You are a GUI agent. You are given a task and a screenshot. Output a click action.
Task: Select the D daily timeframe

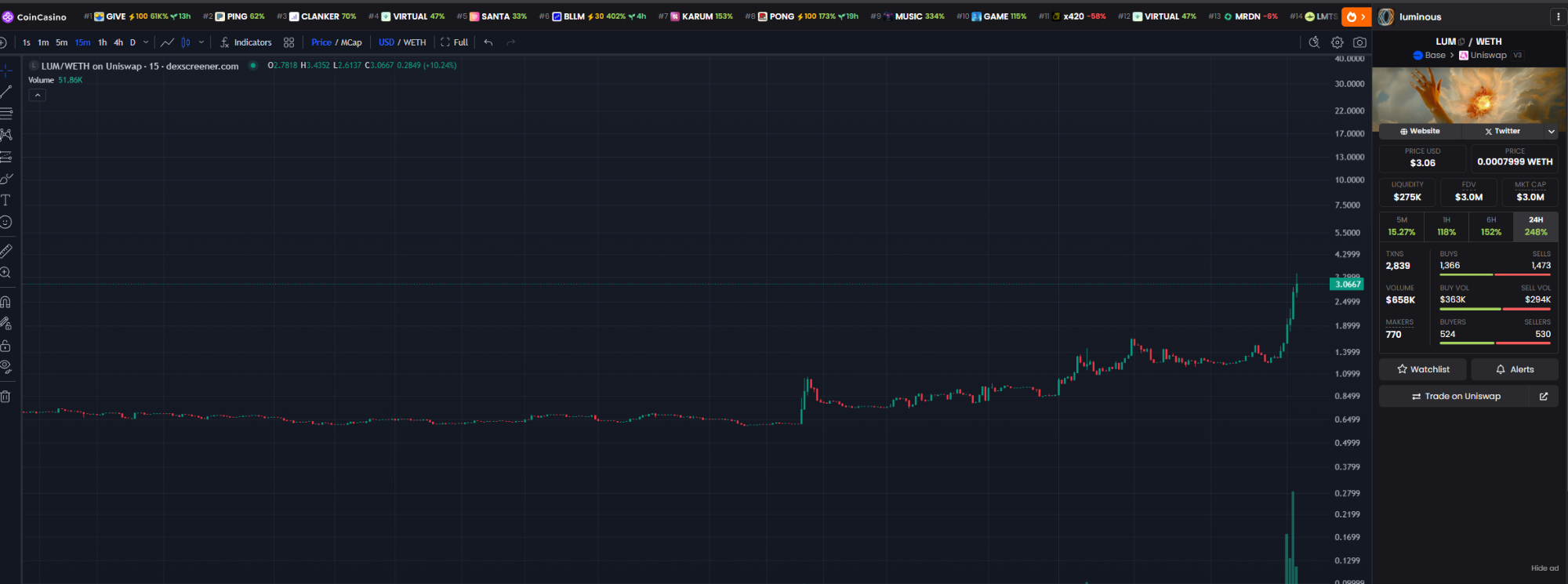tap(132, 42)
